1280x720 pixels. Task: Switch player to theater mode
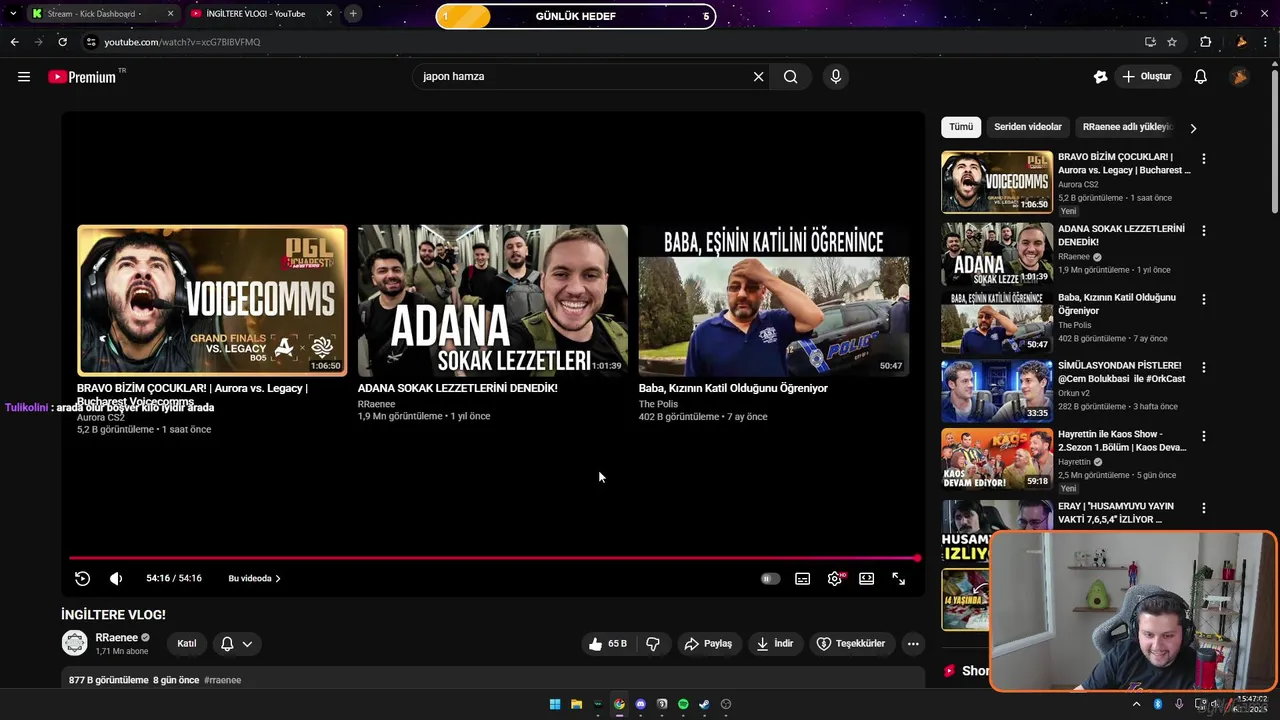pos(867,579)
